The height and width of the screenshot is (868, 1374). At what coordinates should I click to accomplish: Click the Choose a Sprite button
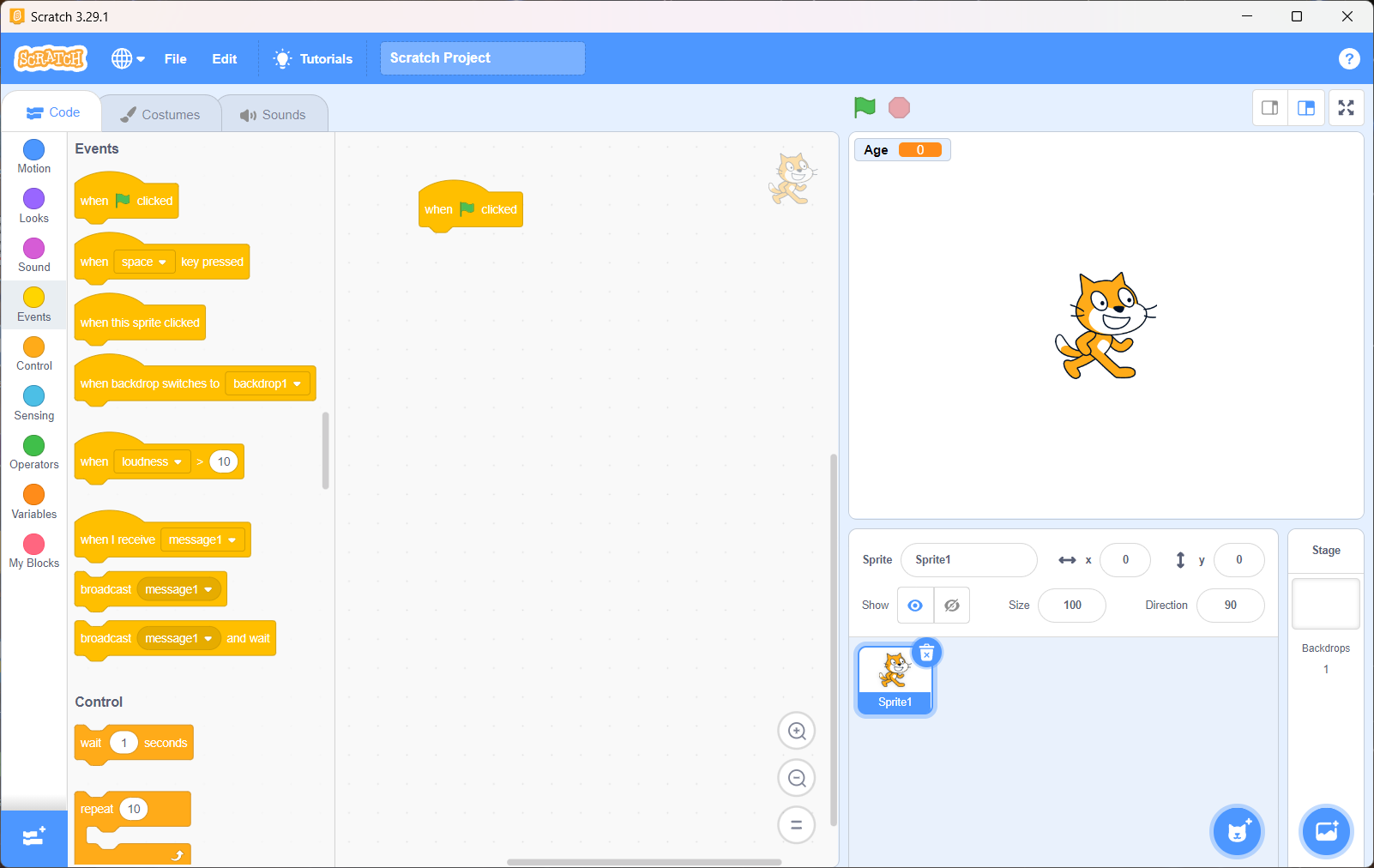(1237, 831)
